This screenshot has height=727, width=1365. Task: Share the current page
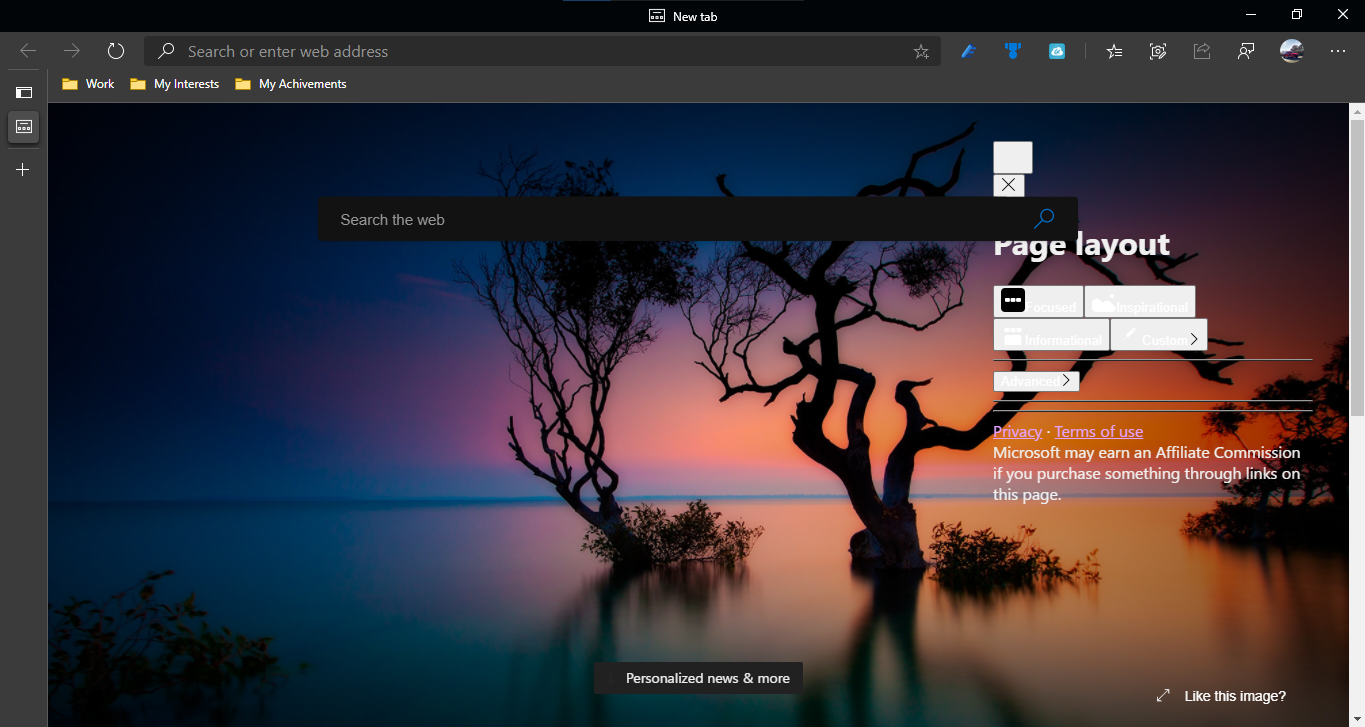click(x=1202, y=50)
